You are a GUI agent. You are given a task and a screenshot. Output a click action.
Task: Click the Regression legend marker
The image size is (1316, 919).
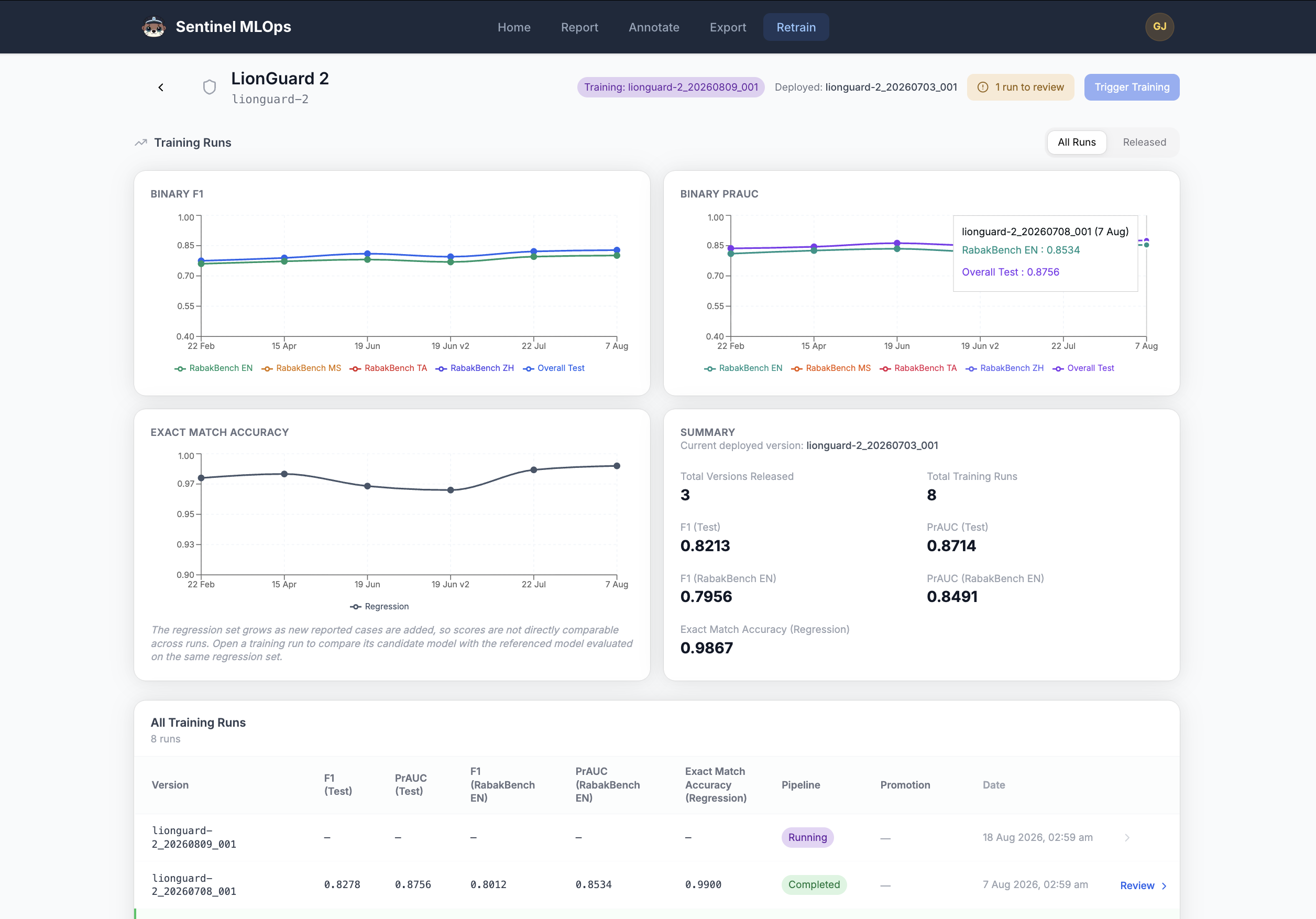(355, 607)
